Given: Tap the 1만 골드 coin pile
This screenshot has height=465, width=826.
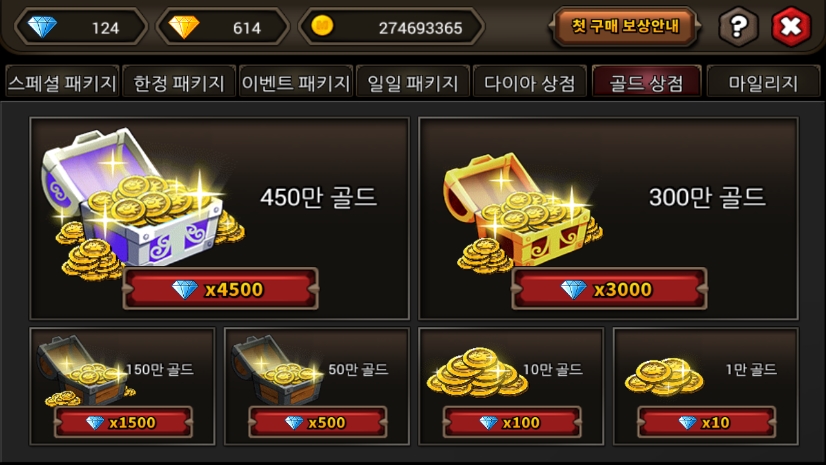Looking at the screenshot, I should pyautogui.click(x=664, y=377).
